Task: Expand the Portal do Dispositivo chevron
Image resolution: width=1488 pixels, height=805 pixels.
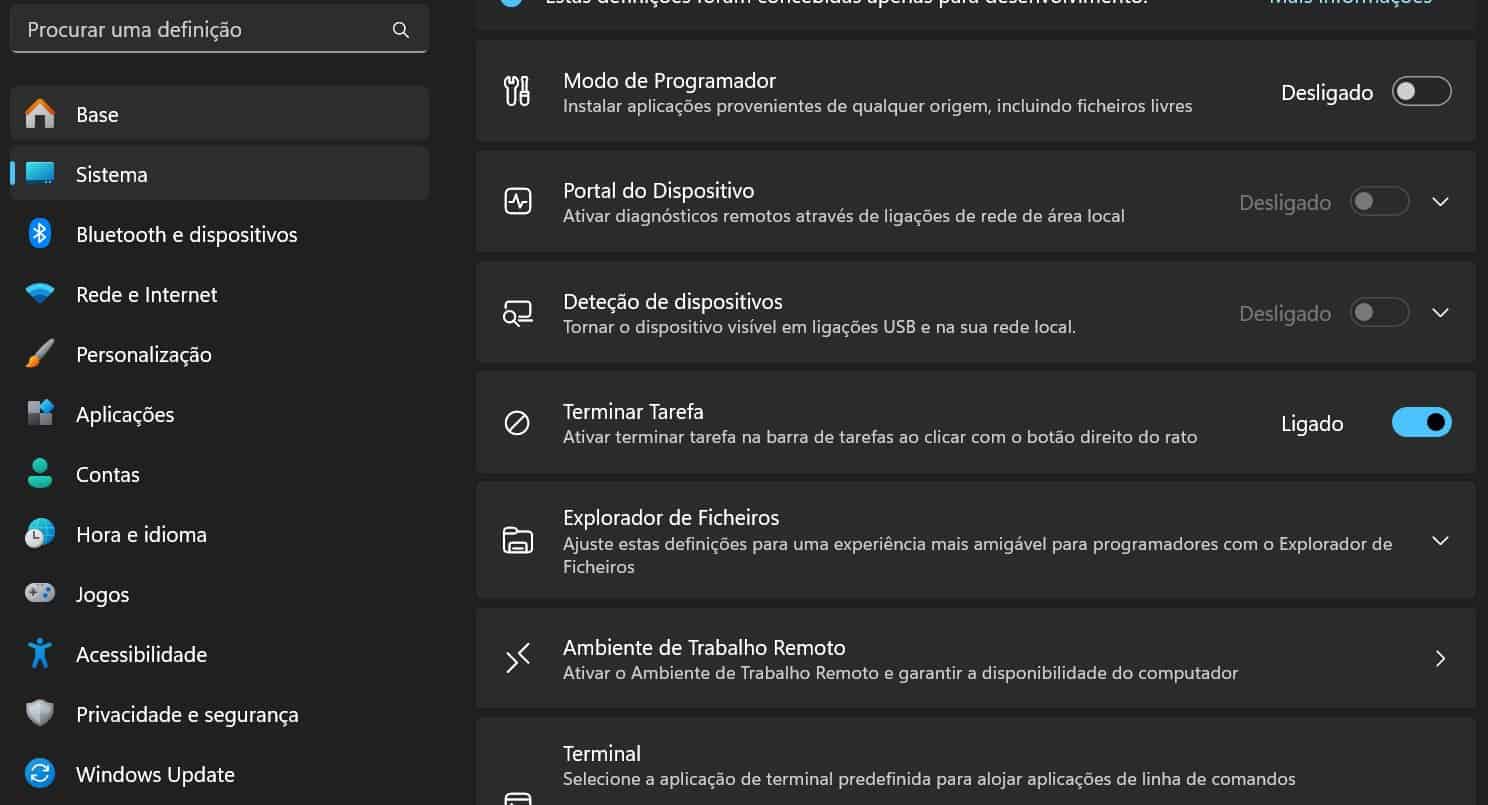Action: click(1440, 202)
